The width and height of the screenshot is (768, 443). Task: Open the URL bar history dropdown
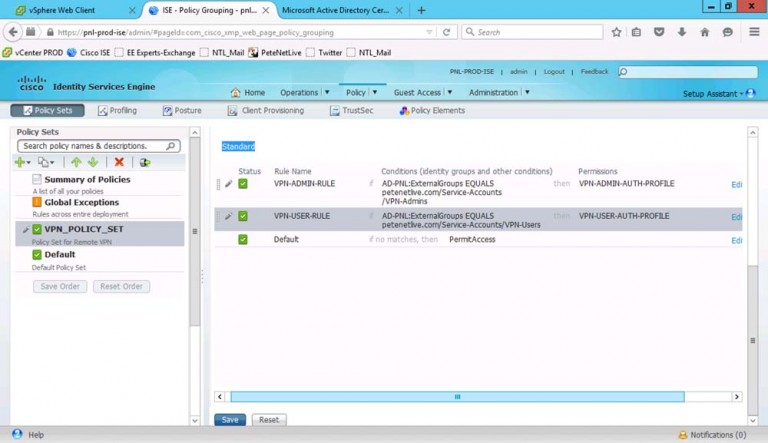click(x=429, y=32)
